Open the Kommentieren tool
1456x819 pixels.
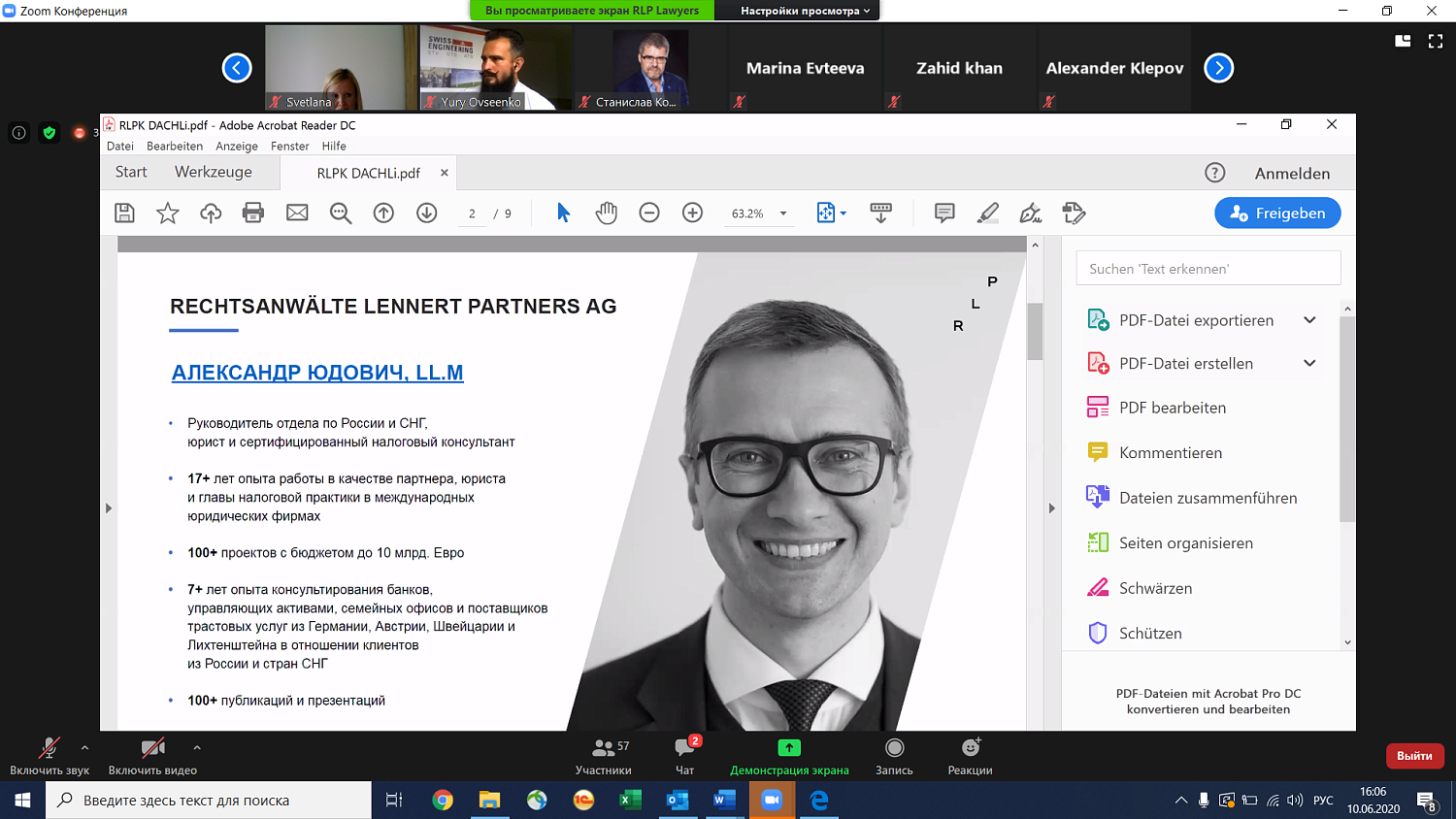(x=1171, y=453)
